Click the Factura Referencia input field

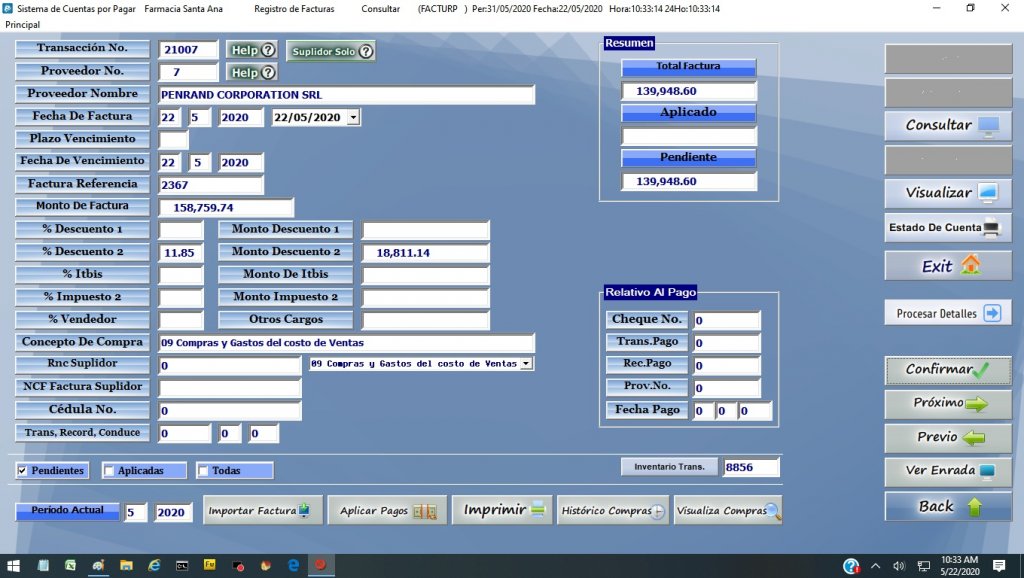click(x=211, y=185)
